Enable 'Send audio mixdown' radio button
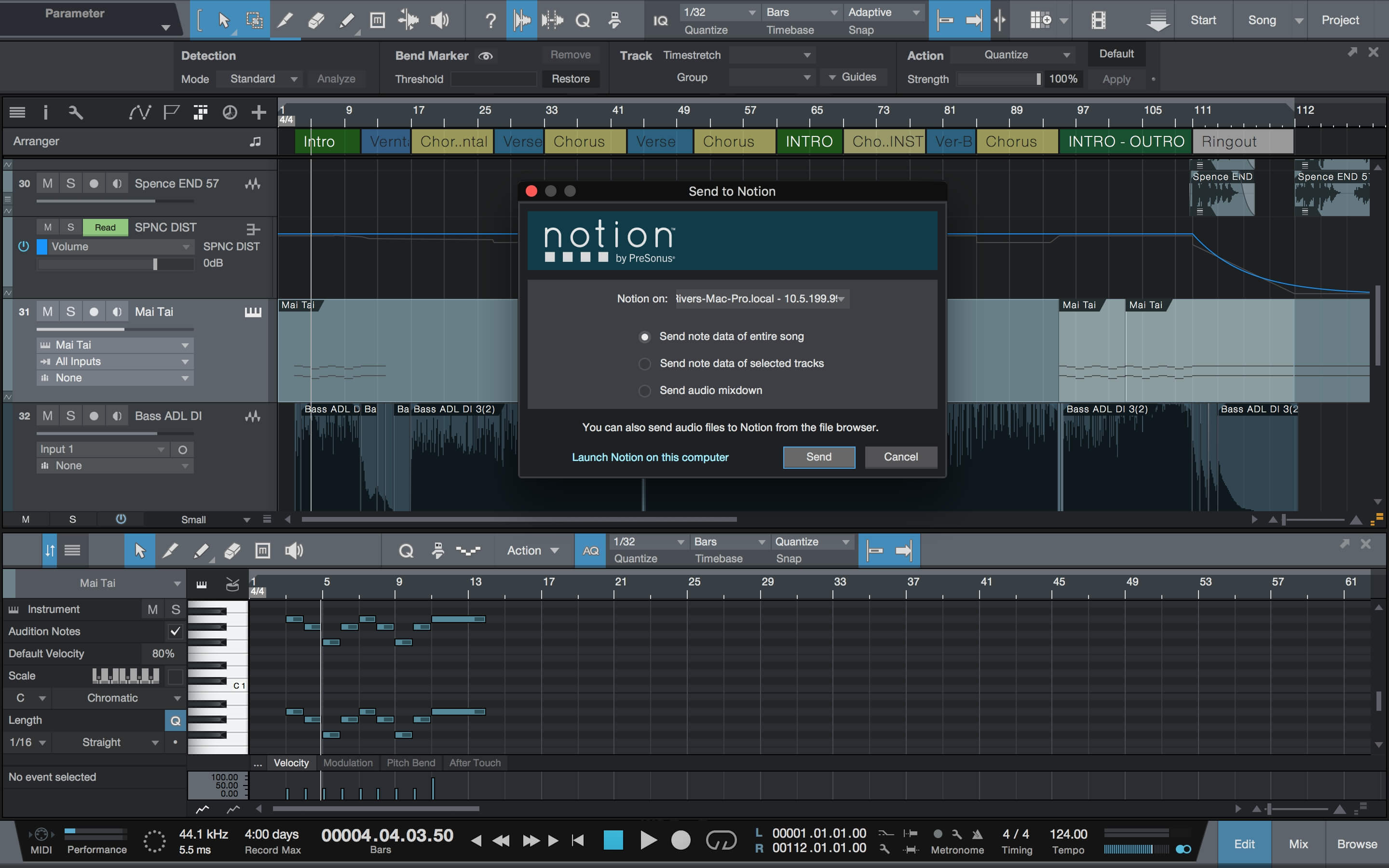Viewport: 1389px width, 868px height. coord(643,390)
